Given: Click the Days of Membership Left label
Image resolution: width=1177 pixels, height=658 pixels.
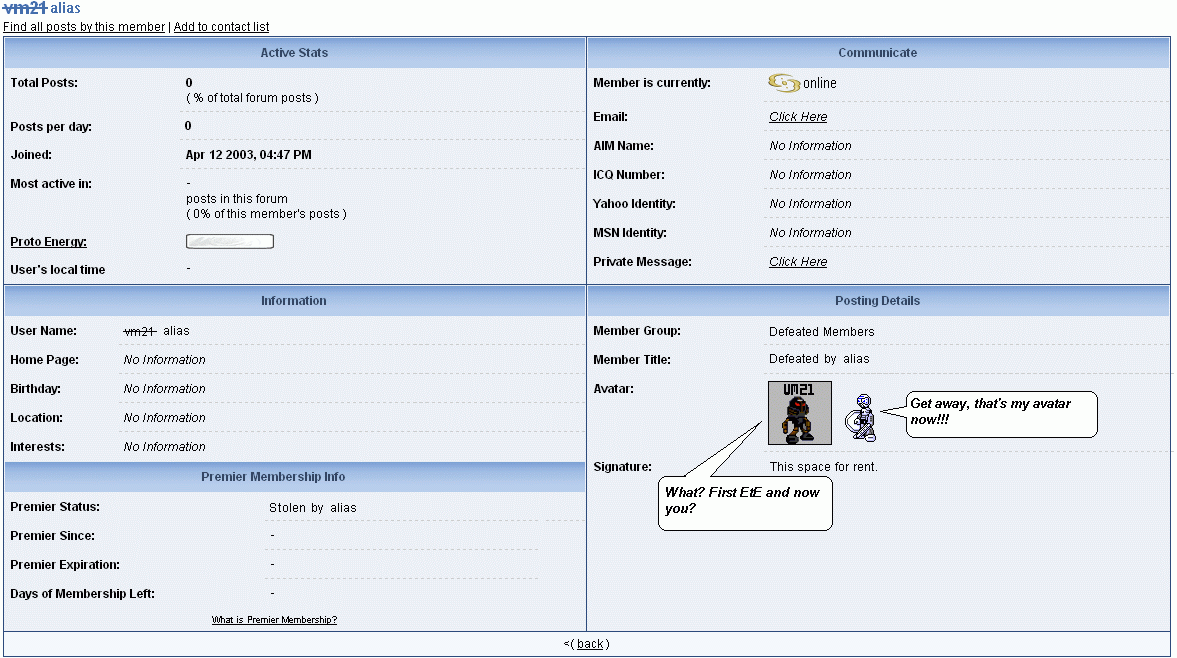Looking at the screenshot, I should click(83, 594).
